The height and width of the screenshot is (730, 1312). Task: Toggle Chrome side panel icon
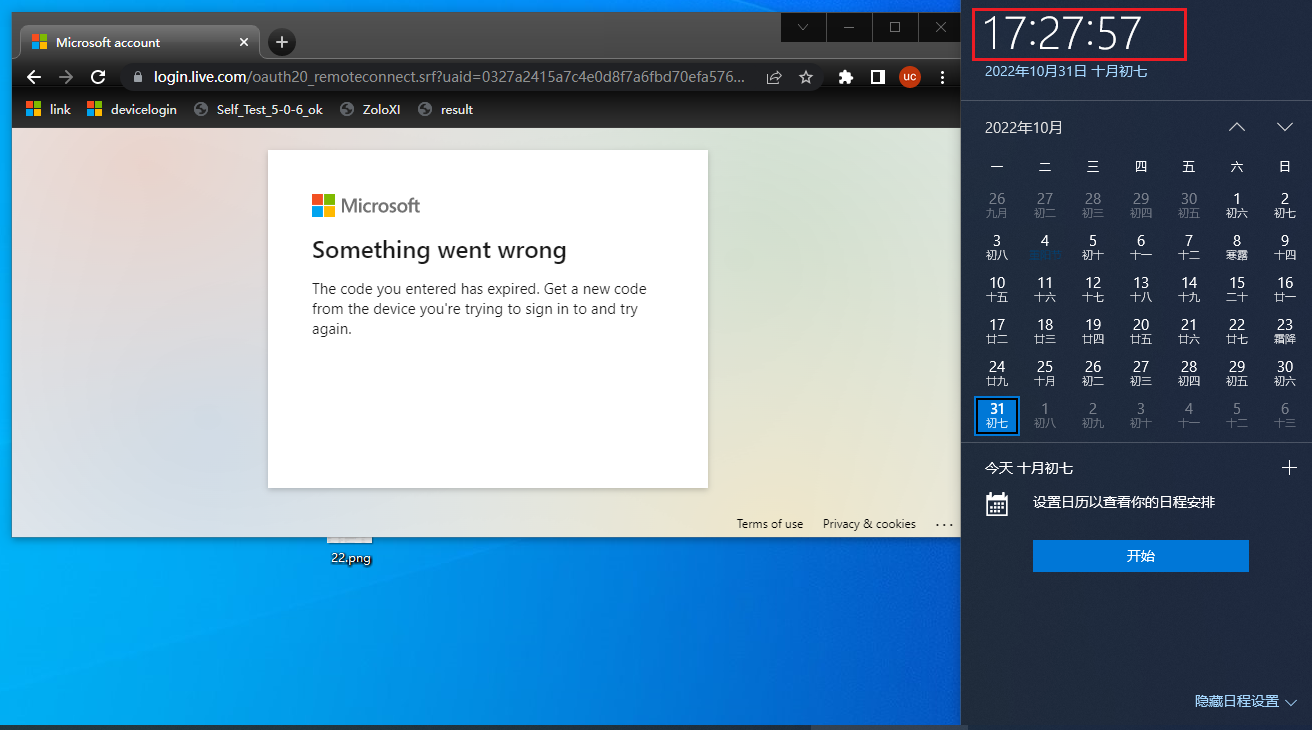point(878,77)
